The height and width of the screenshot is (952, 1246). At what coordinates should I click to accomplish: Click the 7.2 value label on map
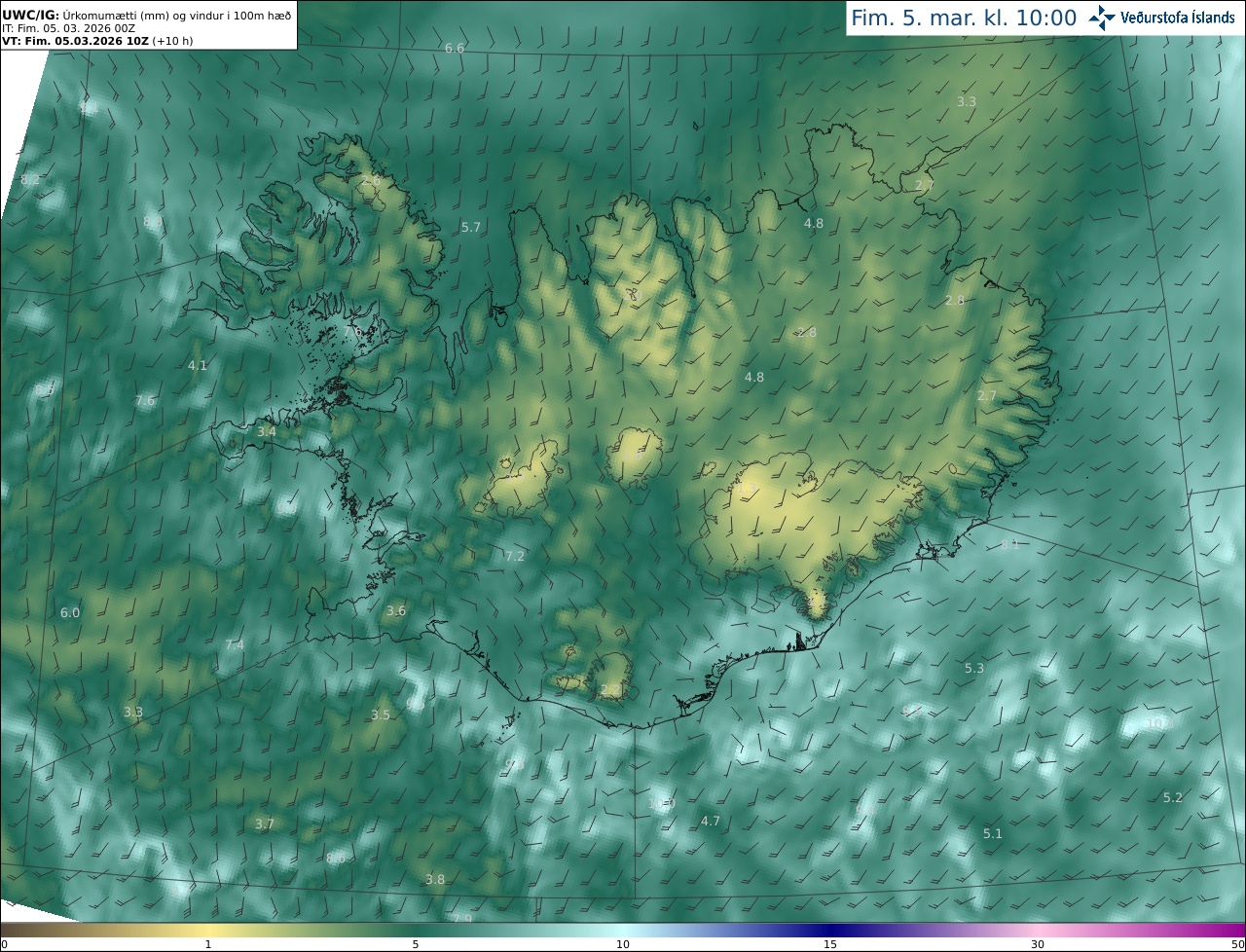pyautogui.click(x=515, y=556)
